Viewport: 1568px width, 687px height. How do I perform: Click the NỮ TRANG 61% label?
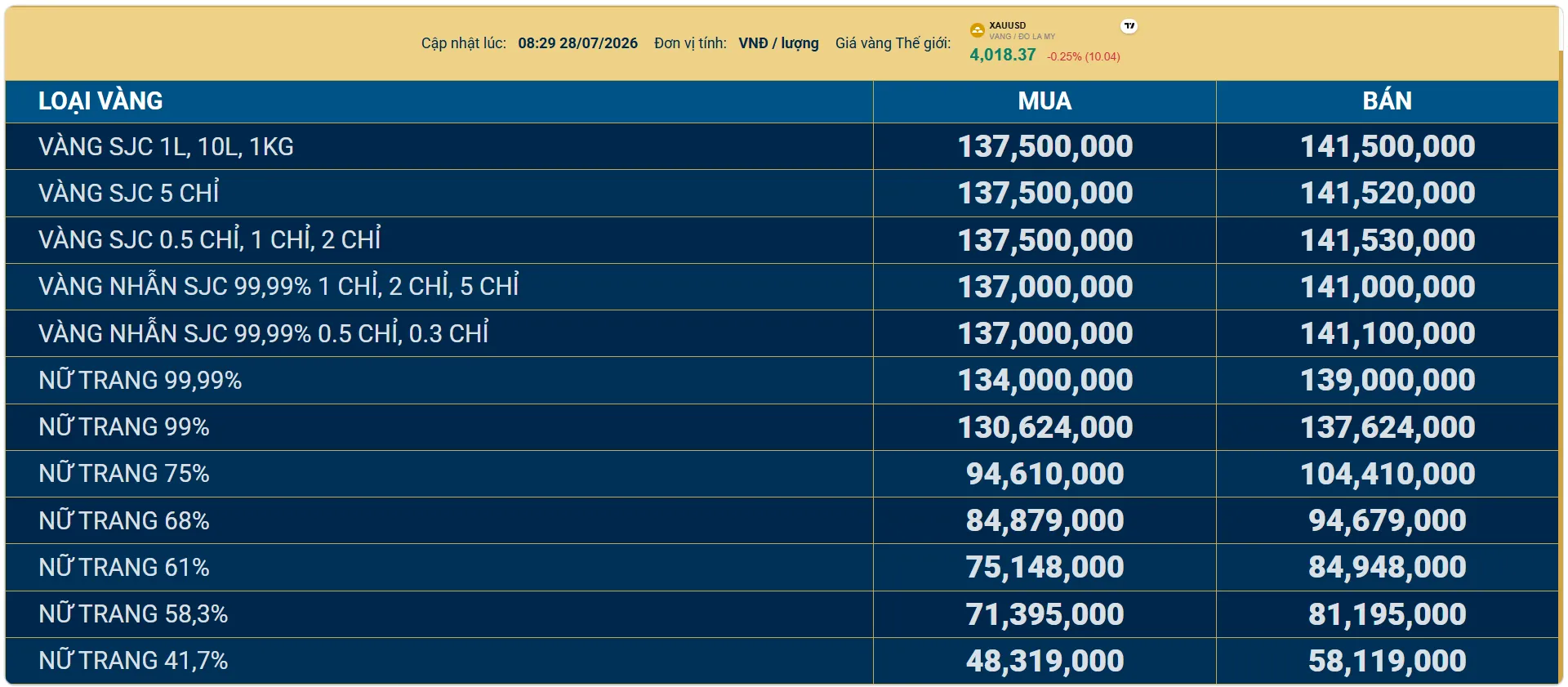pyautogui.click(x=124, y=567)
